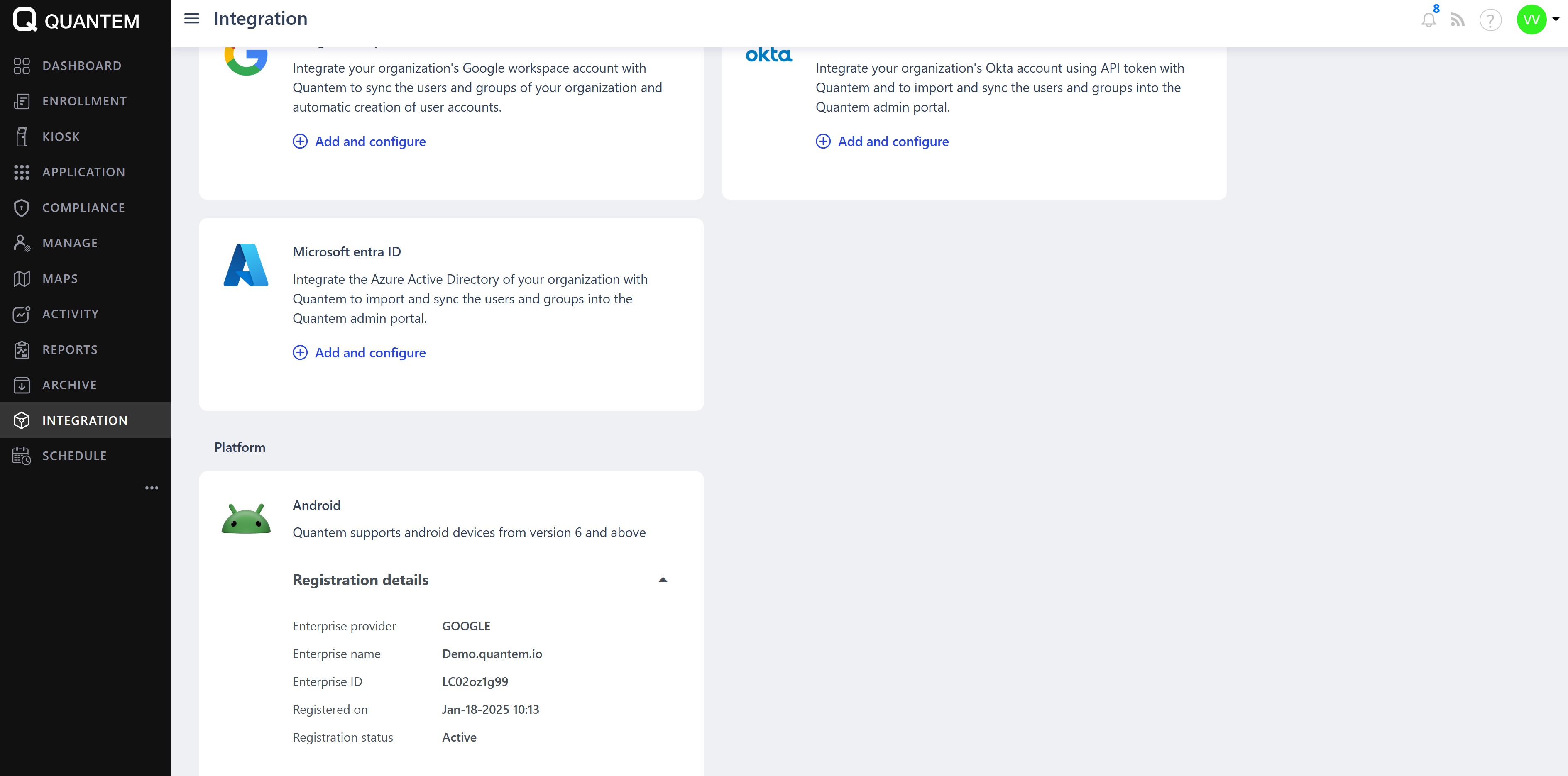The width and height of the screenshot is (1568, 776).
Task: Go to the Compliance section
Action: click(x=83, y=207)
